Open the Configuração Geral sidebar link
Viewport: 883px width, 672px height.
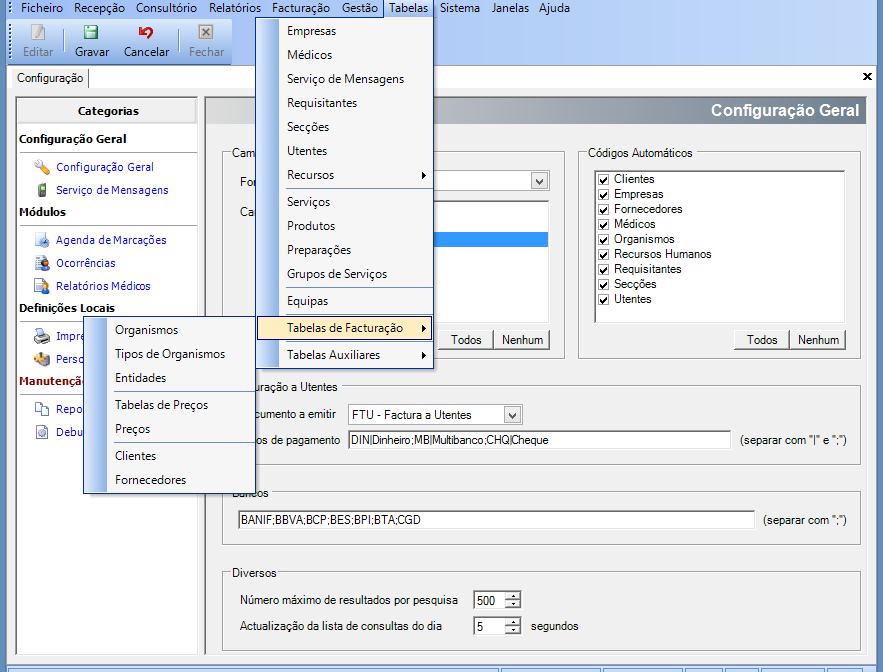coord(105,167)
